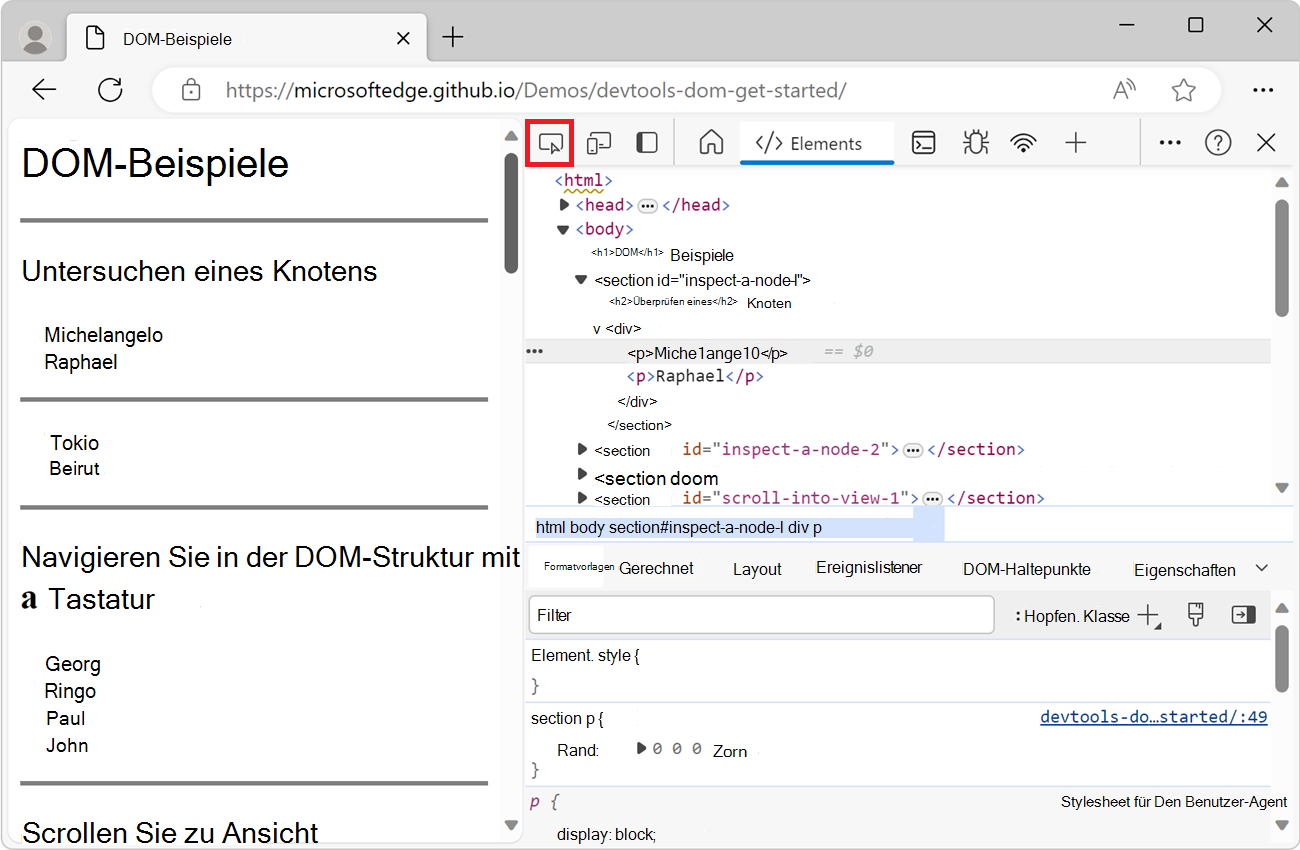Open the devtools-do…started/:49 stylesheet link
Image resolution: width=1300 pixels, height=850 pixels.
click(1153, 717)
